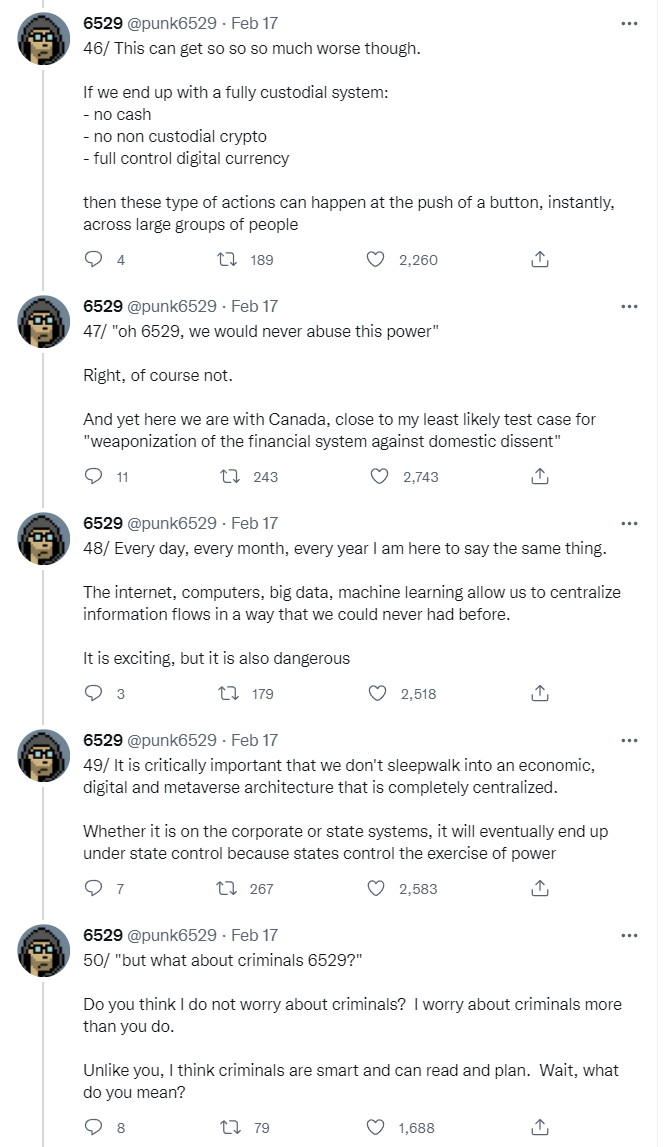The image size is (668, 1147).
Task: Expand three-dot menu on tweet 48/
Action: pyautogui.click(x=629, y=523)
